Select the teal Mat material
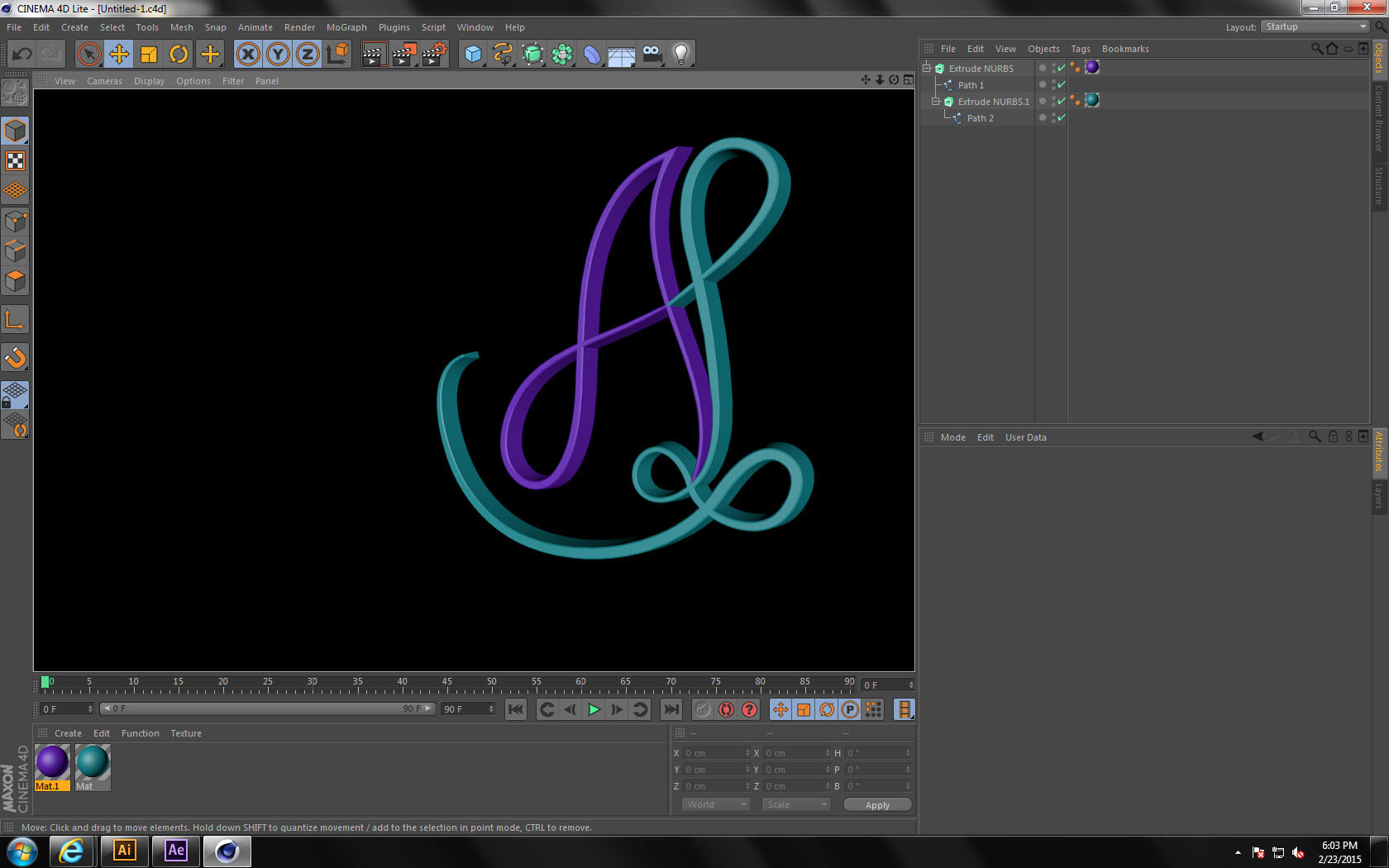 coord(93,767)
